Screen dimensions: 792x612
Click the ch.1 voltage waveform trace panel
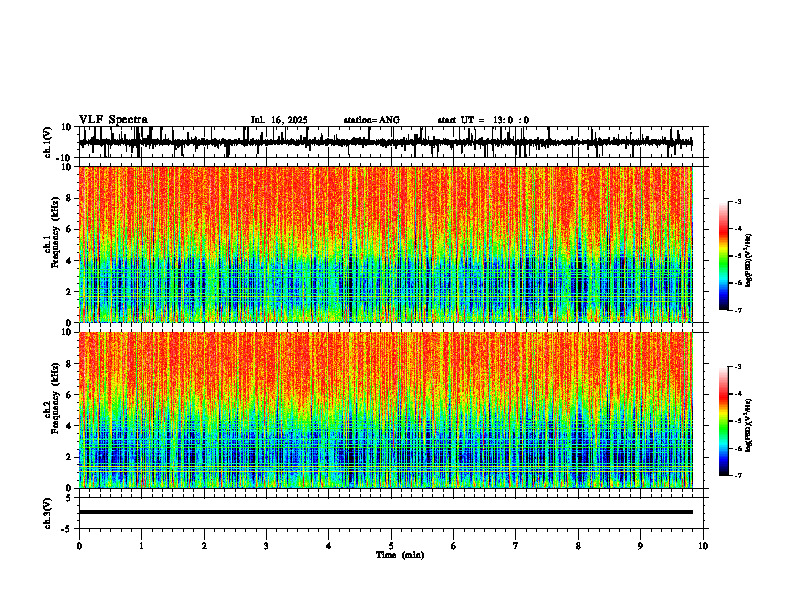coord(393,142)
